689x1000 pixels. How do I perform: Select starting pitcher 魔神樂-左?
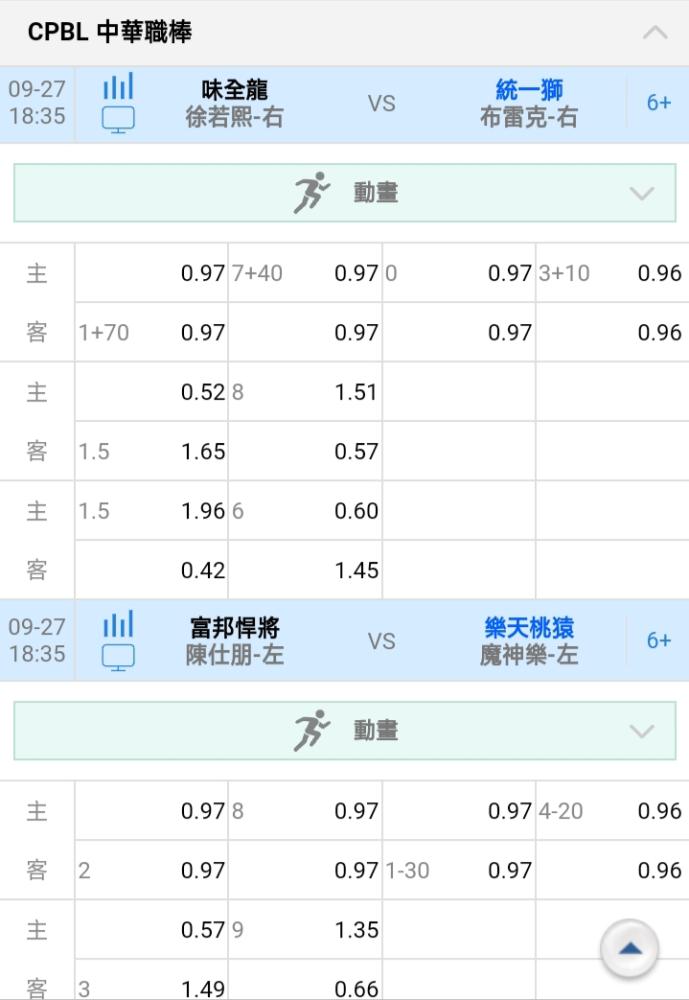(529, 655)
